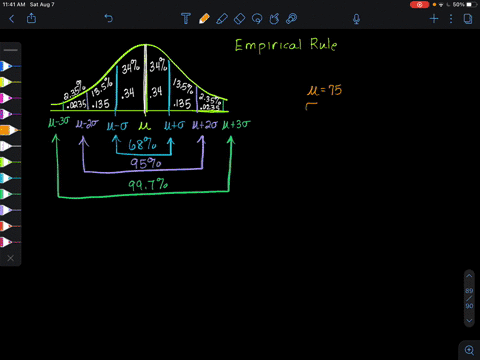
Task: Select the Highlighter tool
Action: pos(222,18)
